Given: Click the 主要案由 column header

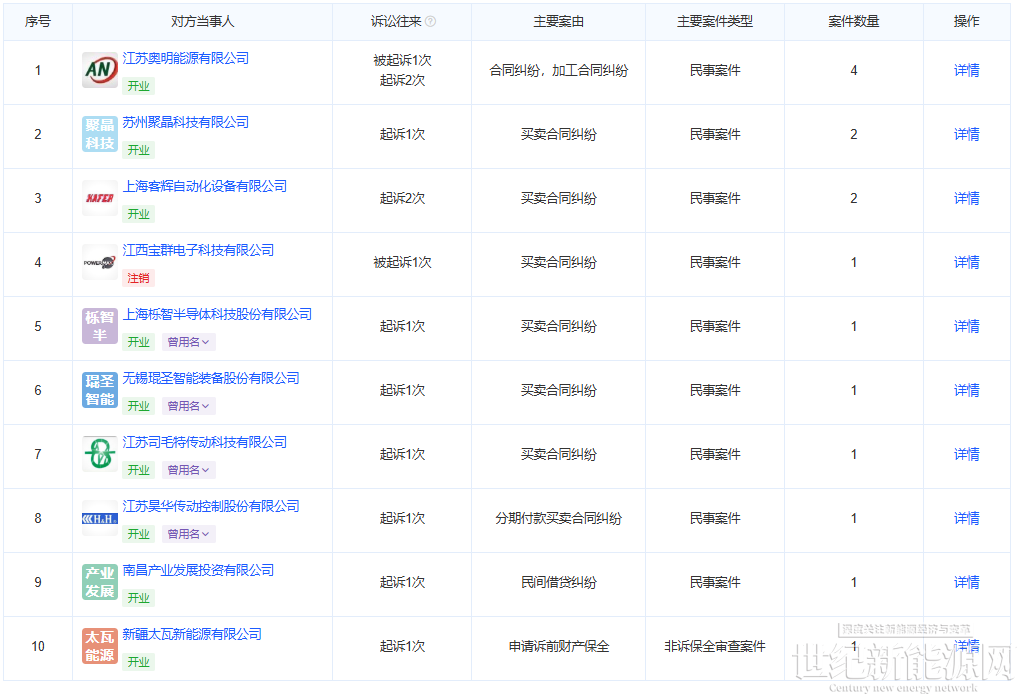Looking at the screenshot, I should (558, 21).
